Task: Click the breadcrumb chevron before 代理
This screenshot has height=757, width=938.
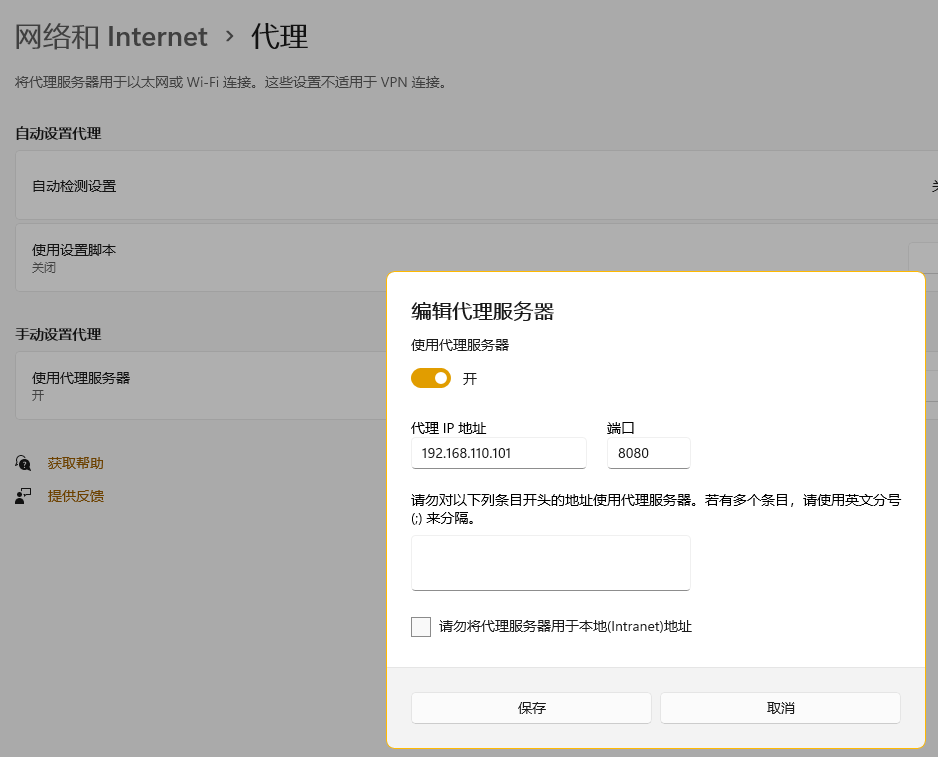Action: tap(230, 37)
